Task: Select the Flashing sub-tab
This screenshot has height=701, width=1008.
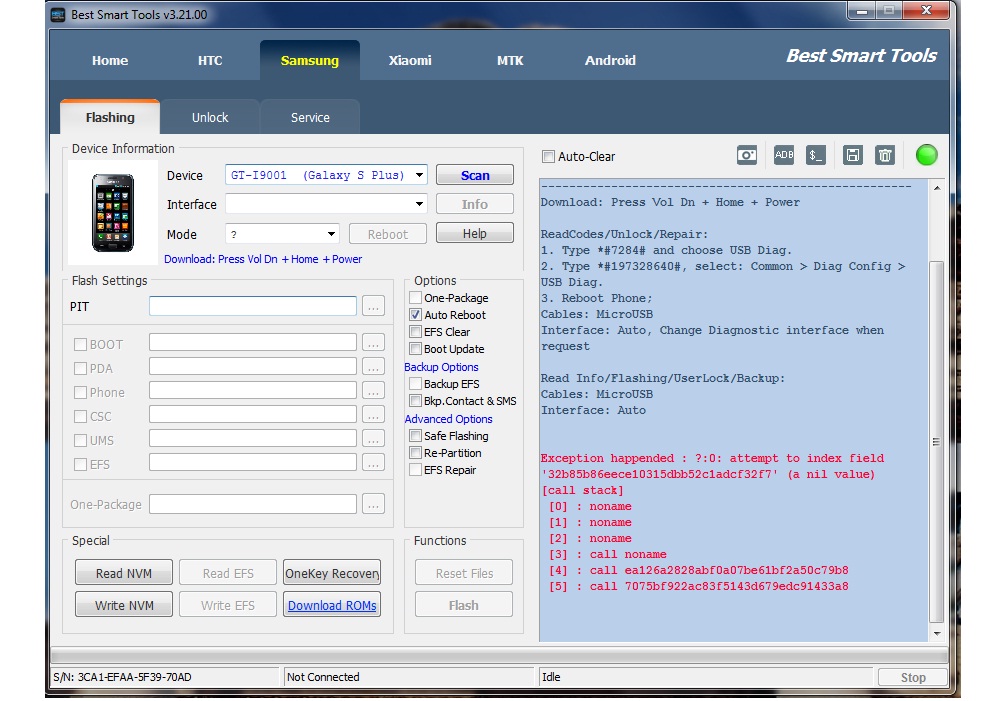Action: click(110, 117)
